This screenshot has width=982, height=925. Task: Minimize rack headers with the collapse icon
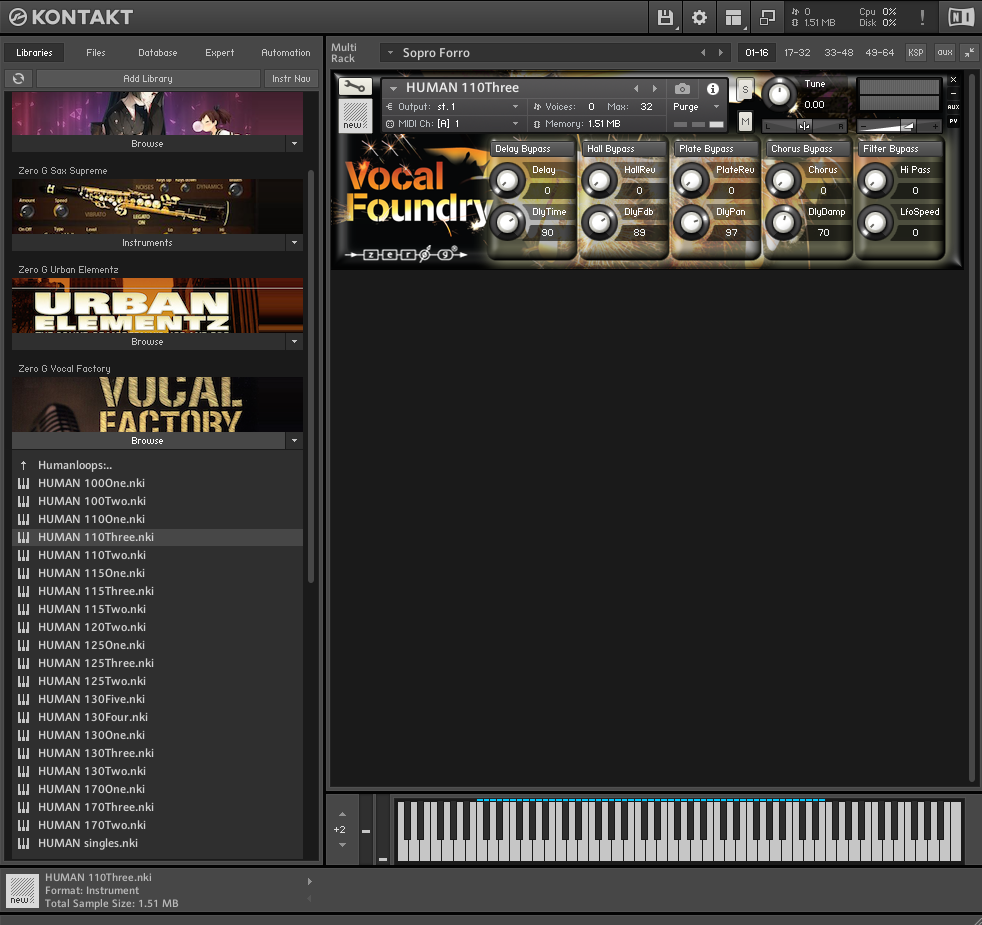969,53
